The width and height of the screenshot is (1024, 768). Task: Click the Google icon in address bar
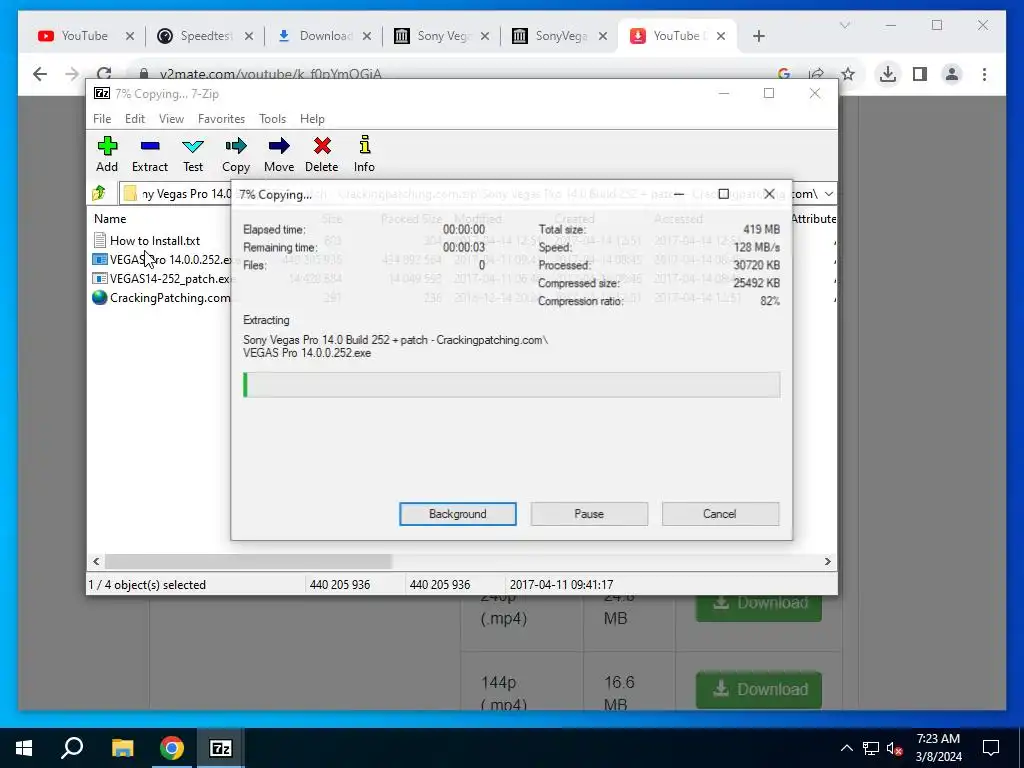click(784, 73)
